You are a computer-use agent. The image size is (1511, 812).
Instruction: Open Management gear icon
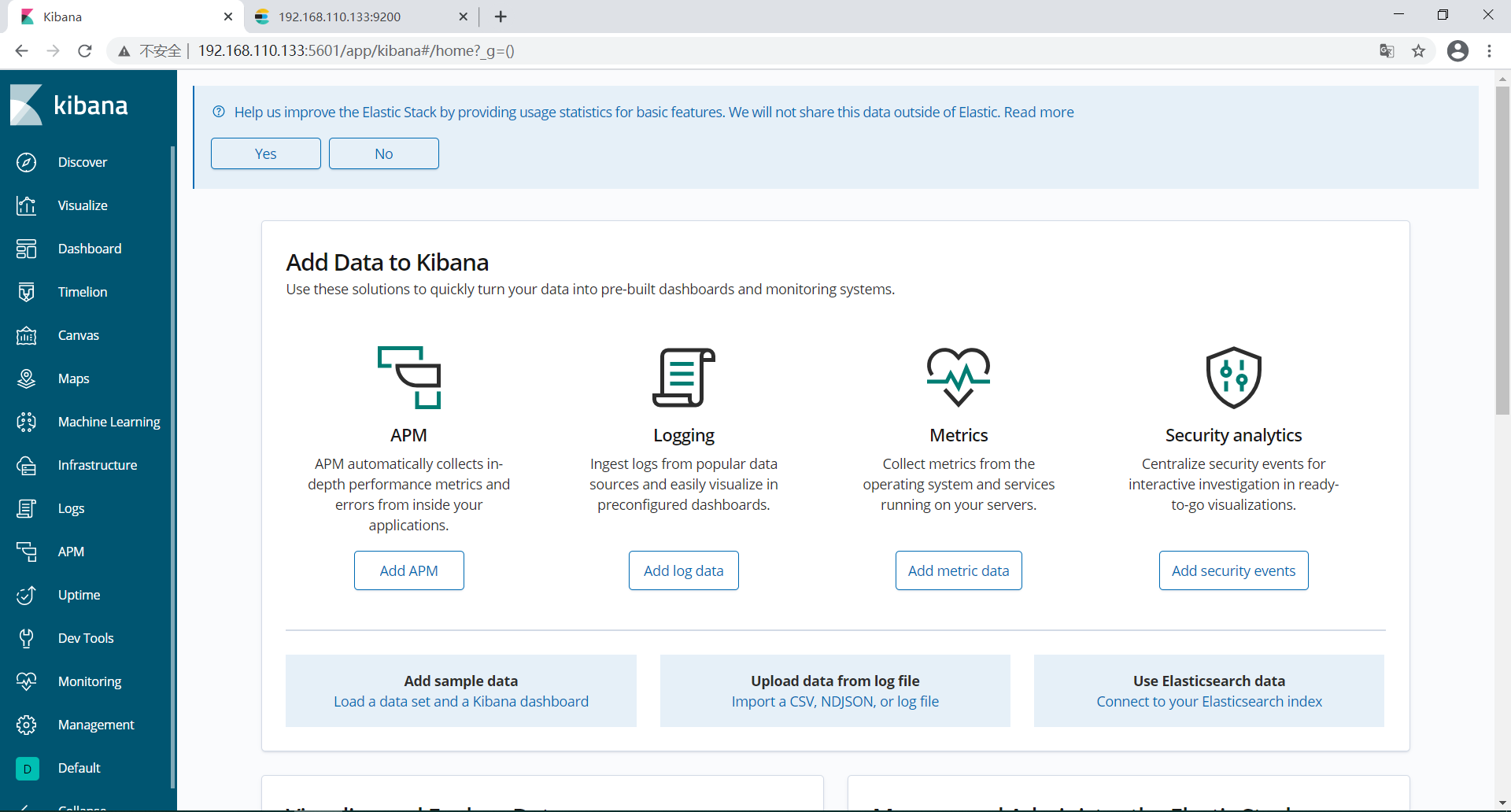point(27,725)
